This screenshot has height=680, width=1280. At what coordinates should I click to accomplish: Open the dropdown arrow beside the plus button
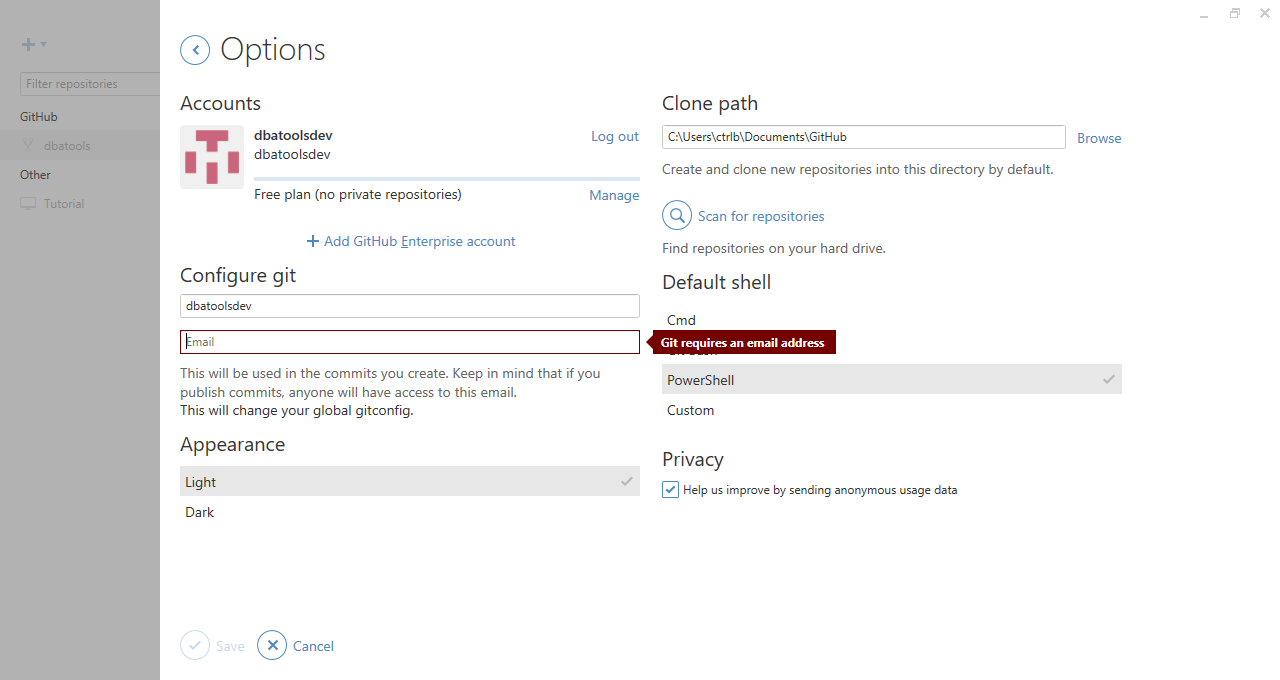(44, 45)
